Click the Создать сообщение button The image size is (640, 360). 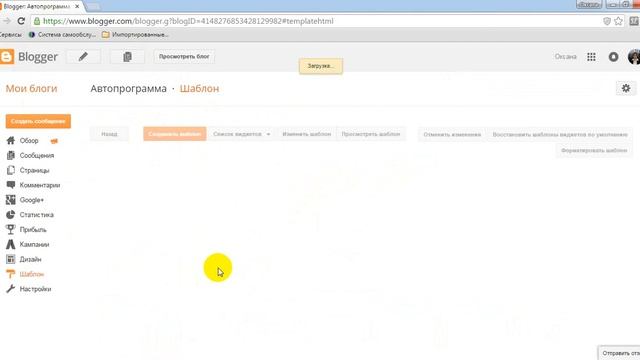click(38, 121)
